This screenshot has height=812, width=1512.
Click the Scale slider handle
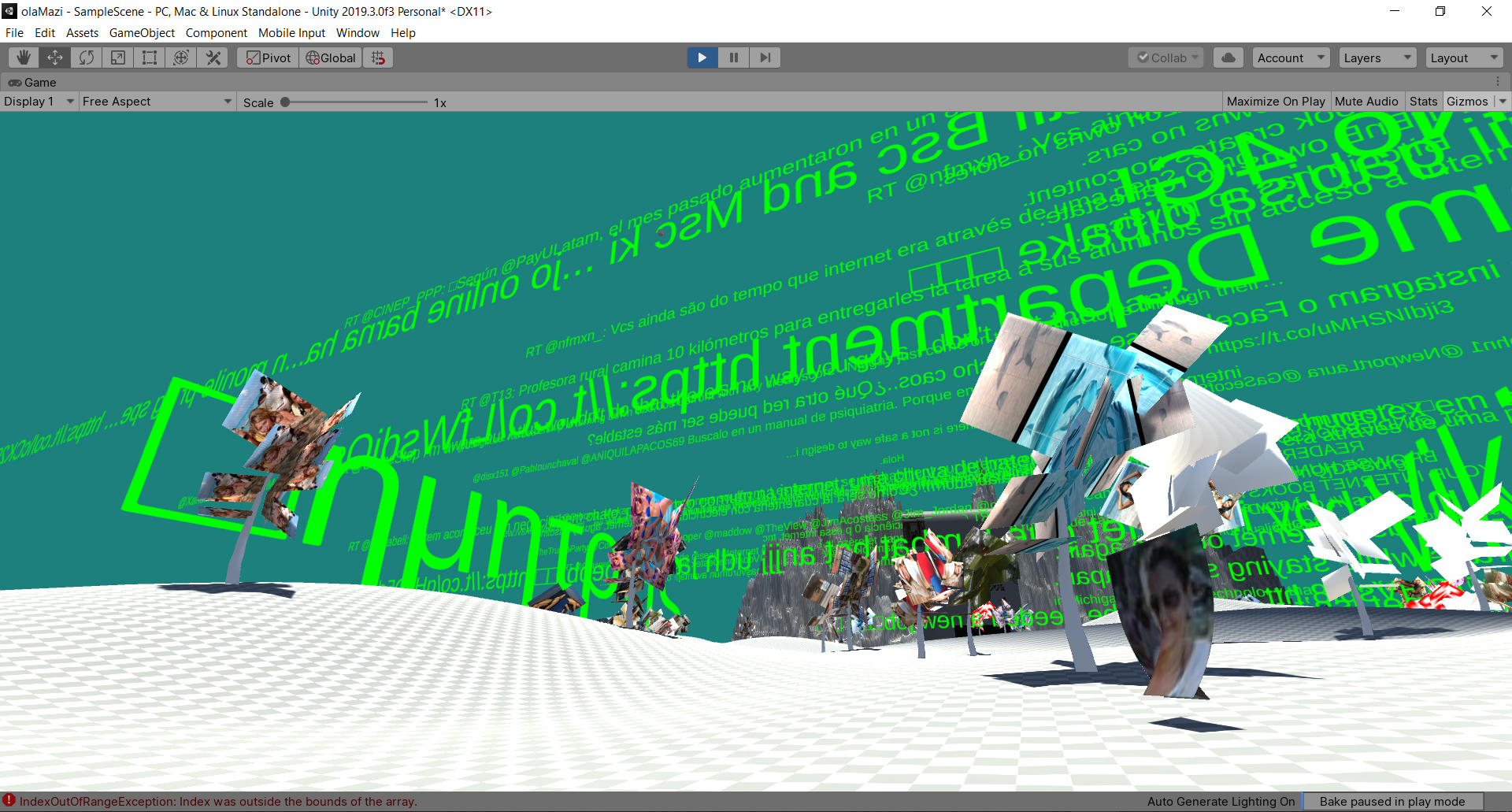(285, 102)
